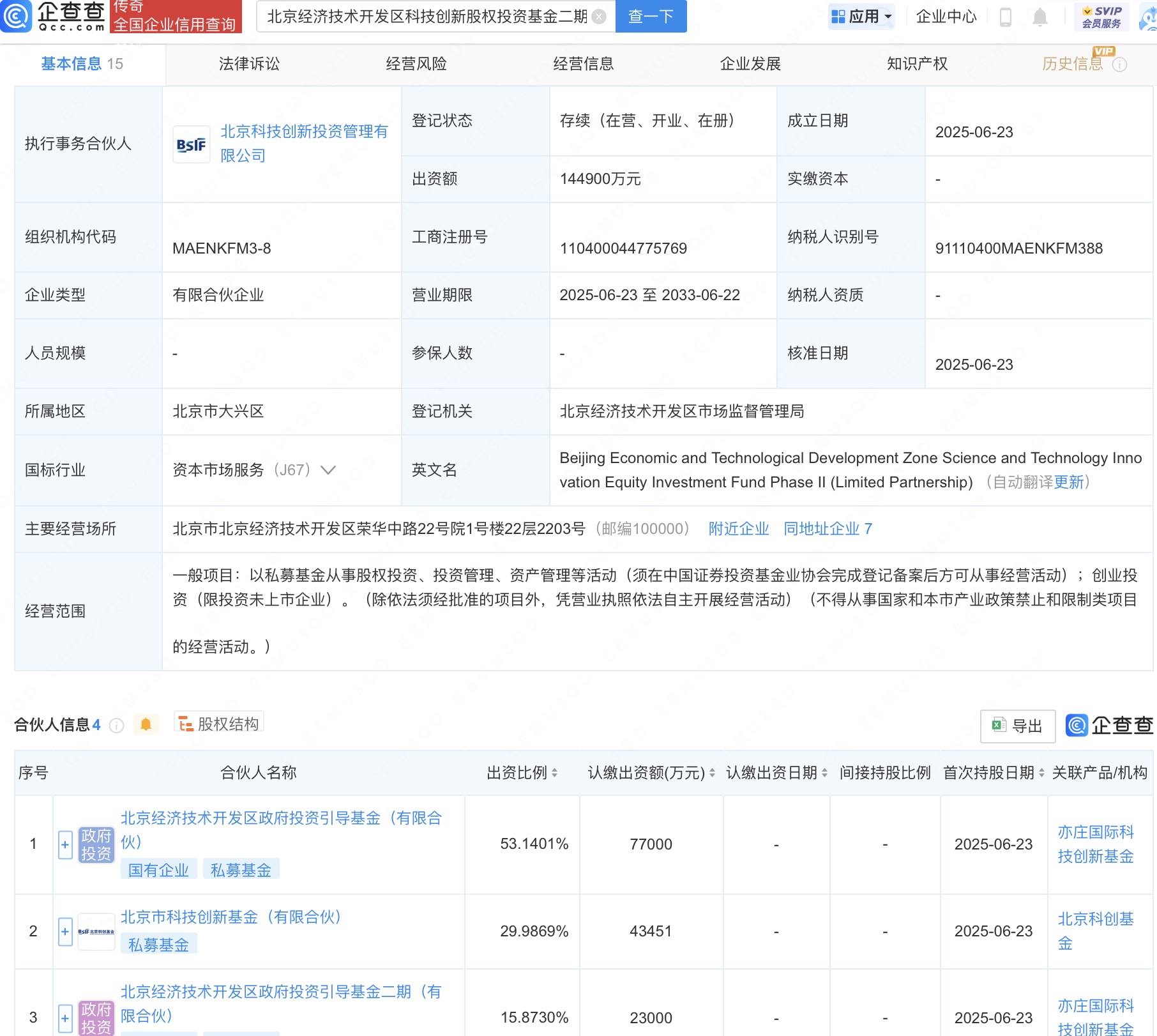Open 北京经济技术开发区政府投资引导基金 partner link
The width and height of the screenshot is (1157, 1036).
(x=281, y=830)
